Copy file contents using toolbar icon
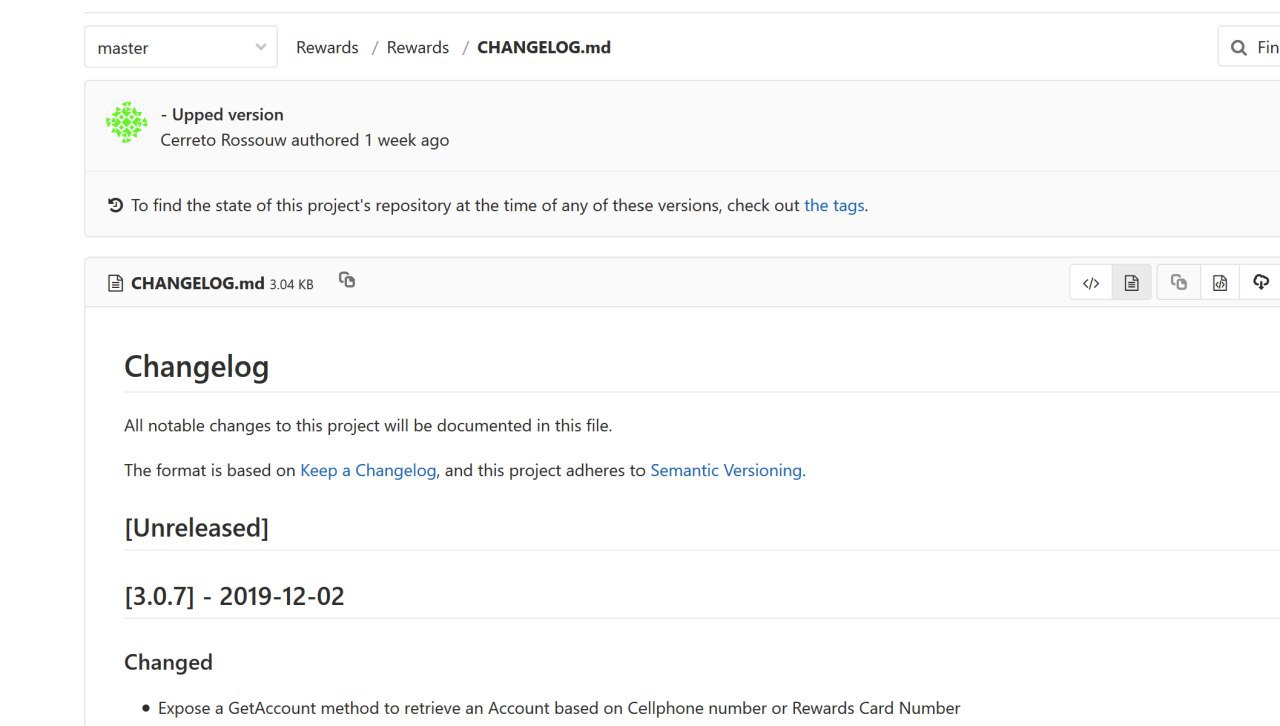The image size is (1280, 726). [x=1179, y=283]
